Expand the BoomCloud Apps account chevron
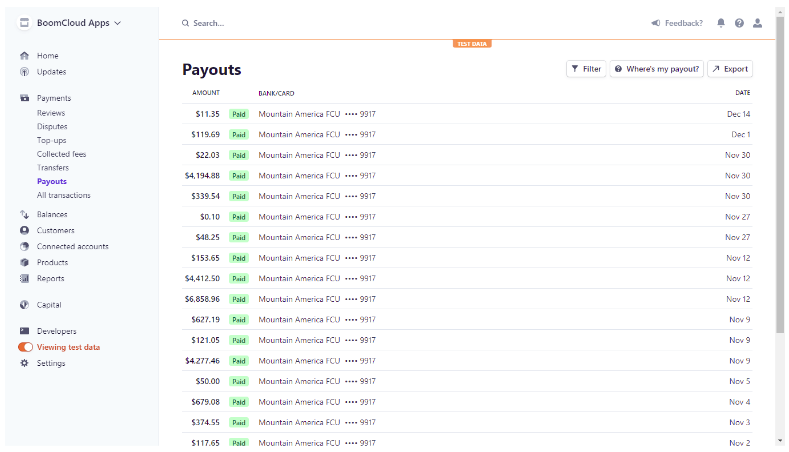Image resolution: width=789 pixels, height=452 pixels. 118,23
